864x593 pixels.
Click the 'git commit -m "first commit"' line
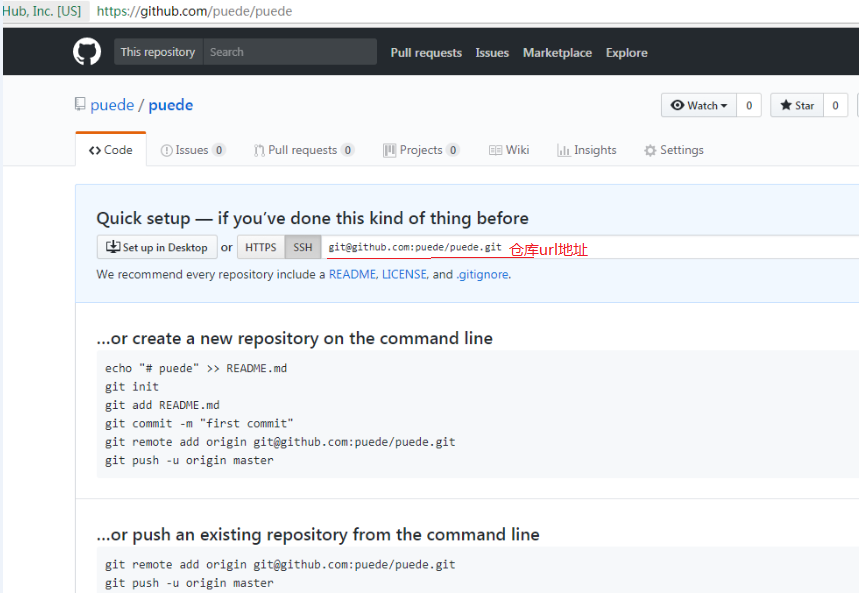199,423
